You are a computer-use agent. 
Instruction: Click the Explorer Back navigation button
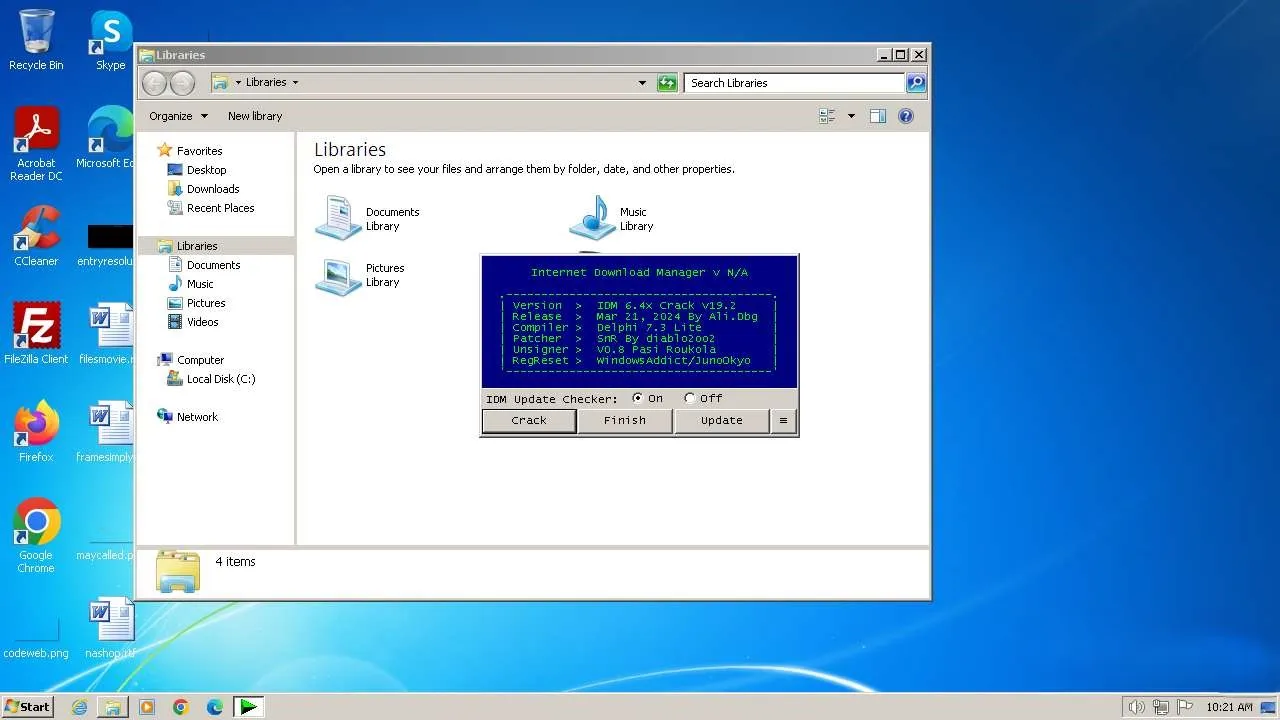click(x=155, y=83)
